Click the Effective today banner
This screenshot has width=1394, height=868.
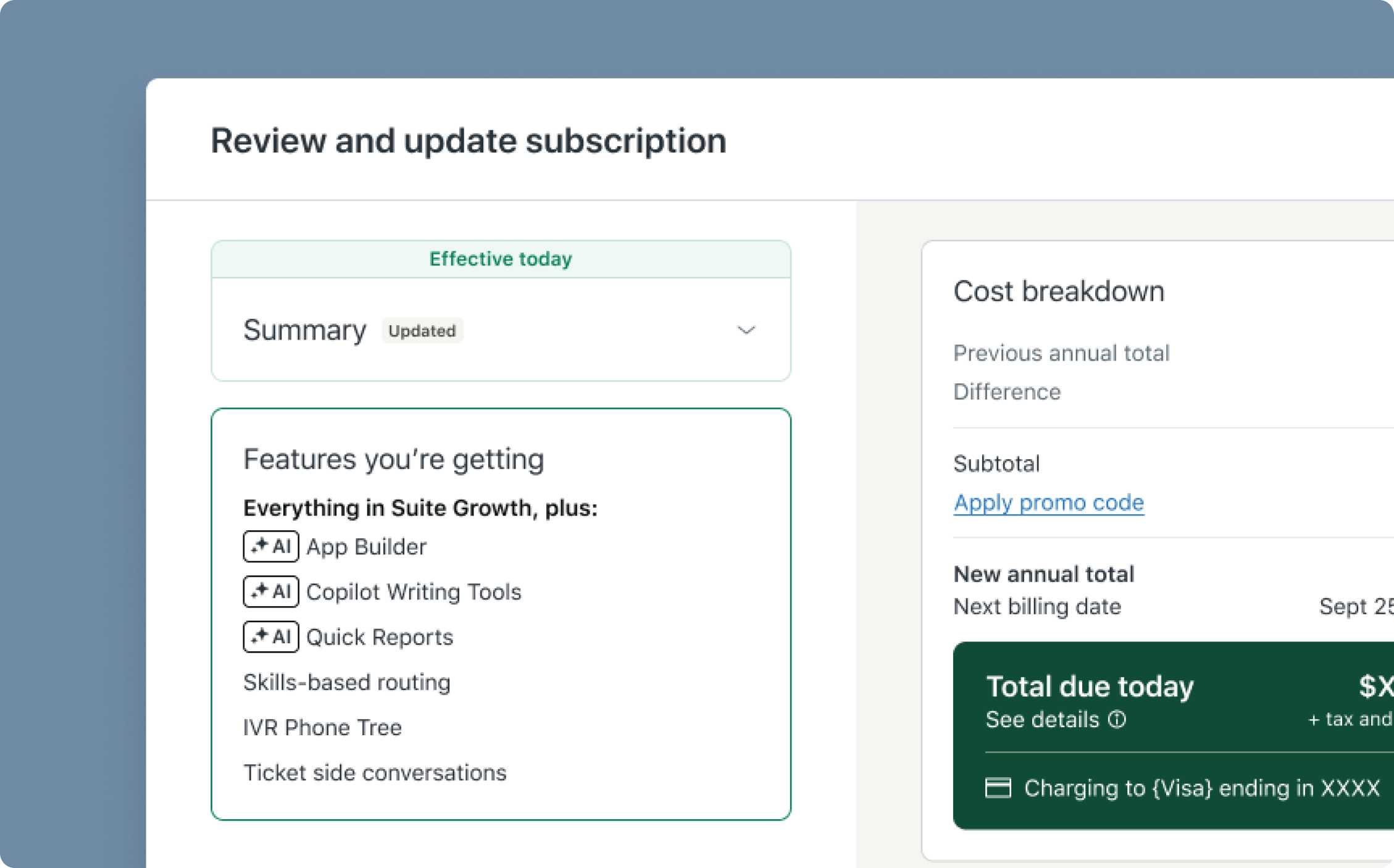point(500,259)
